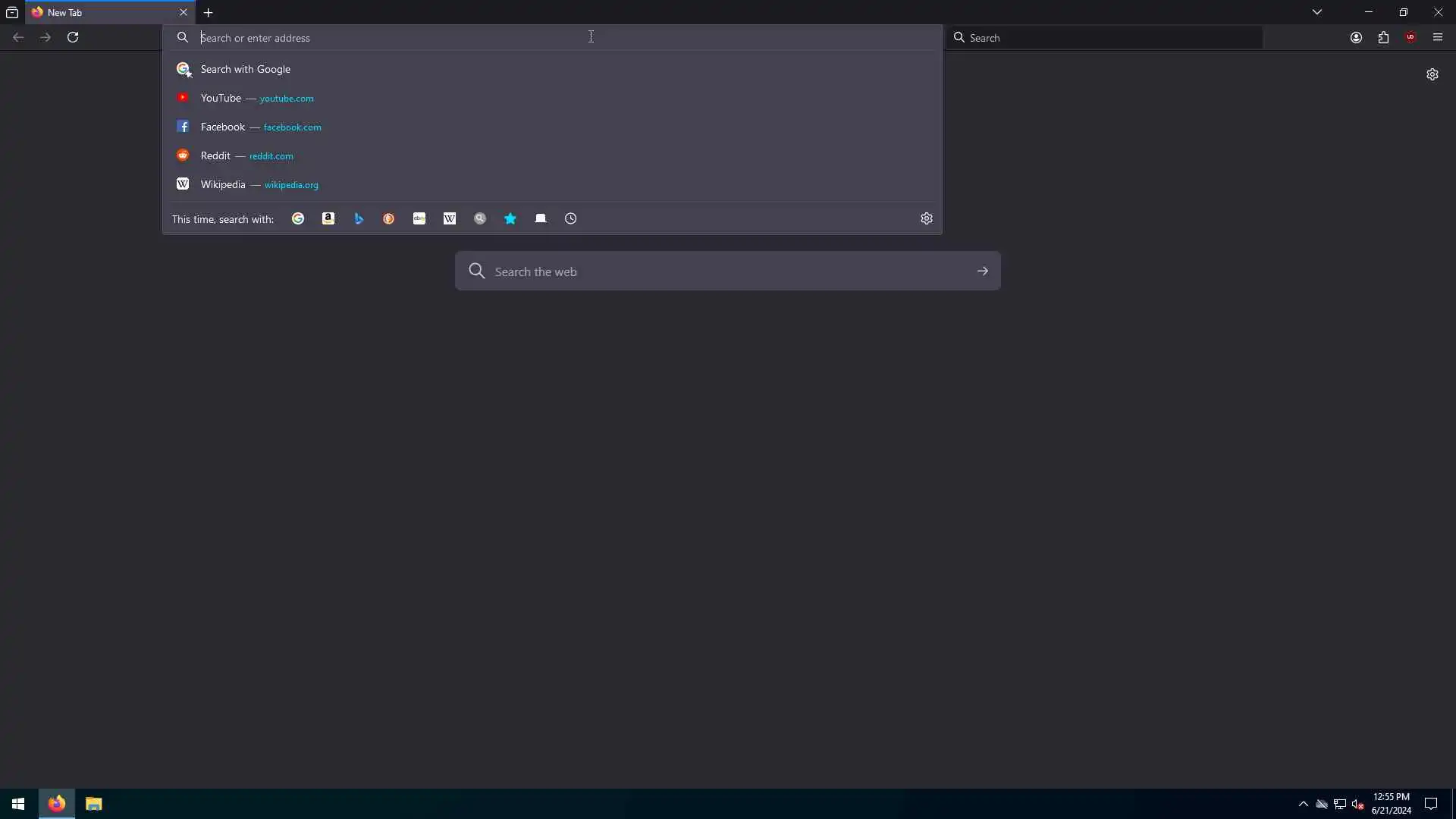Open search settings gear in dropdown
Viewport: 1456px width, 819px height.
point(926,218)
